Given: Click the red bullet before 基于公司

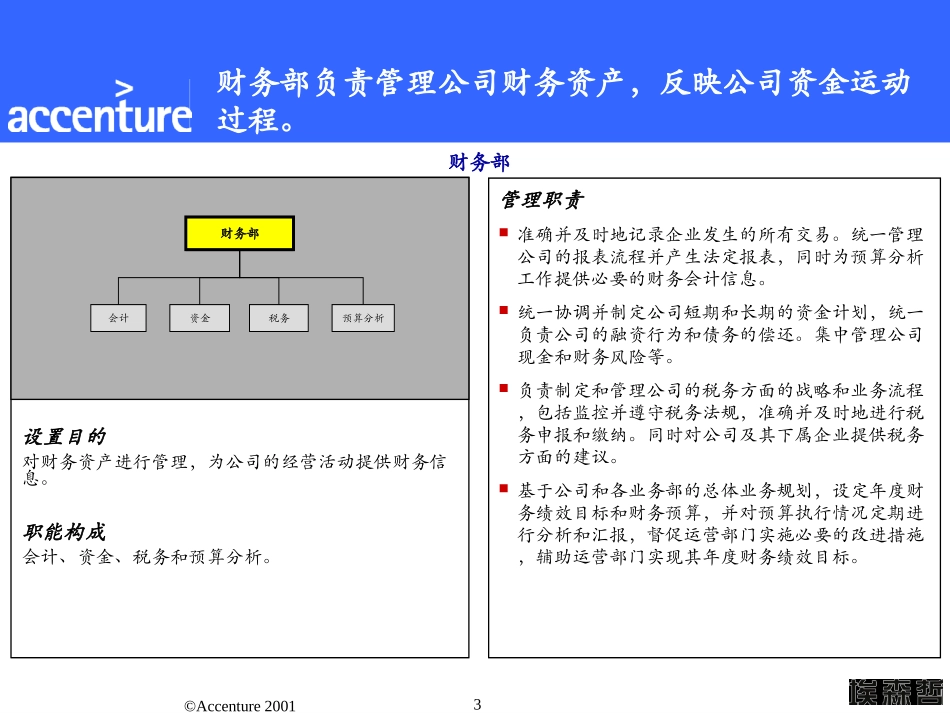Looking at the screenshot, I should pyautogui.click(x=503, y=488).
